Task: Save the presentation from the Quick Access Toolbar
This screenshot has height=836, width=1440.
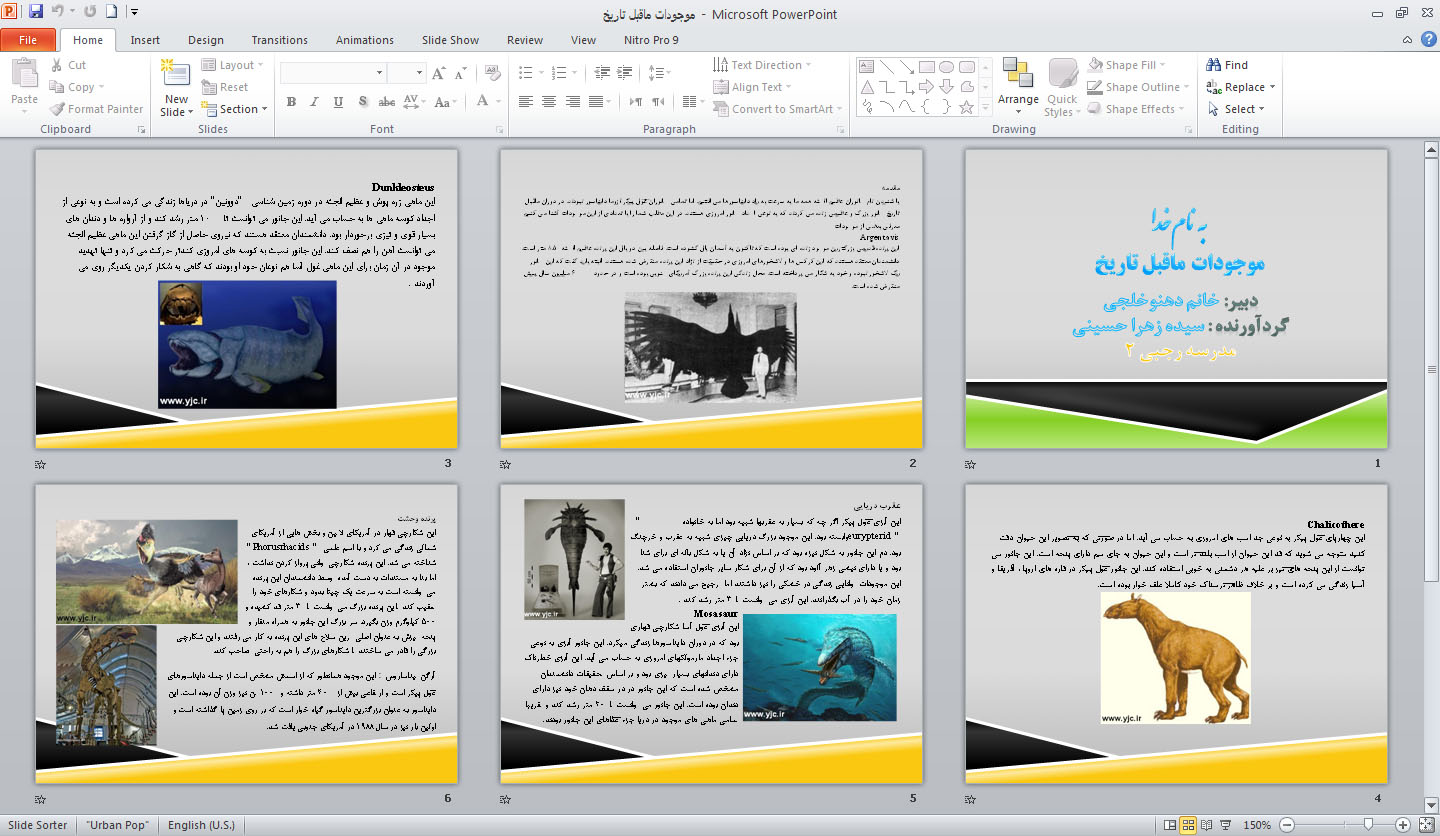Action: tap(36, 13)
